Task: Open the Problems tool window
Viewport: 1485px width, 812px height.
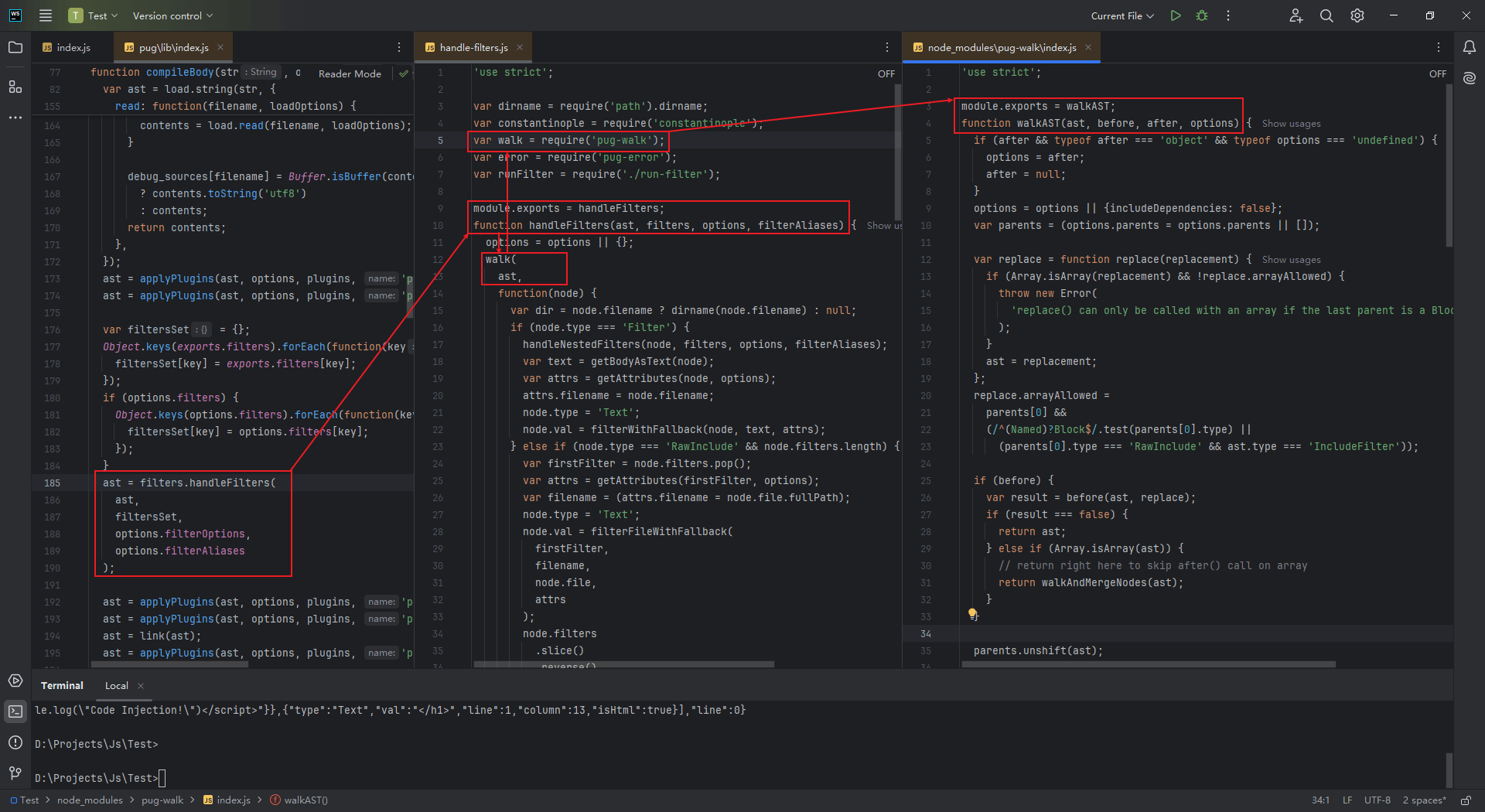Action: pos(15,742)
